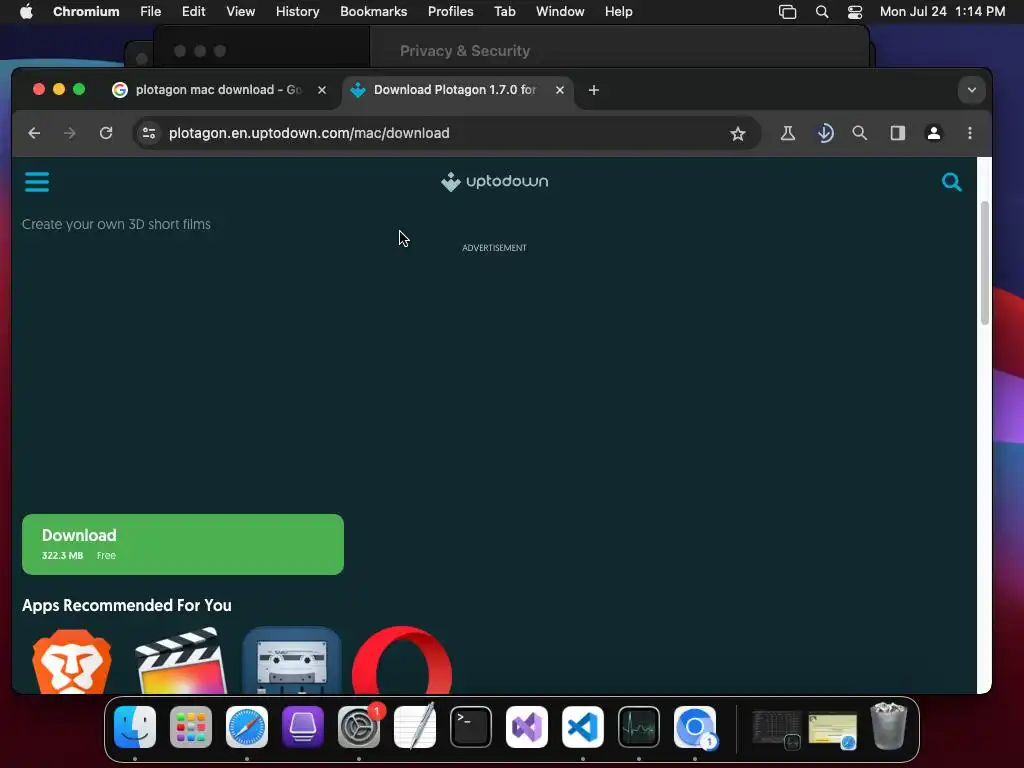Open Terminal from the dock
The height and width of the screenshot is (768, 1024).
click(x=471, y=727)
